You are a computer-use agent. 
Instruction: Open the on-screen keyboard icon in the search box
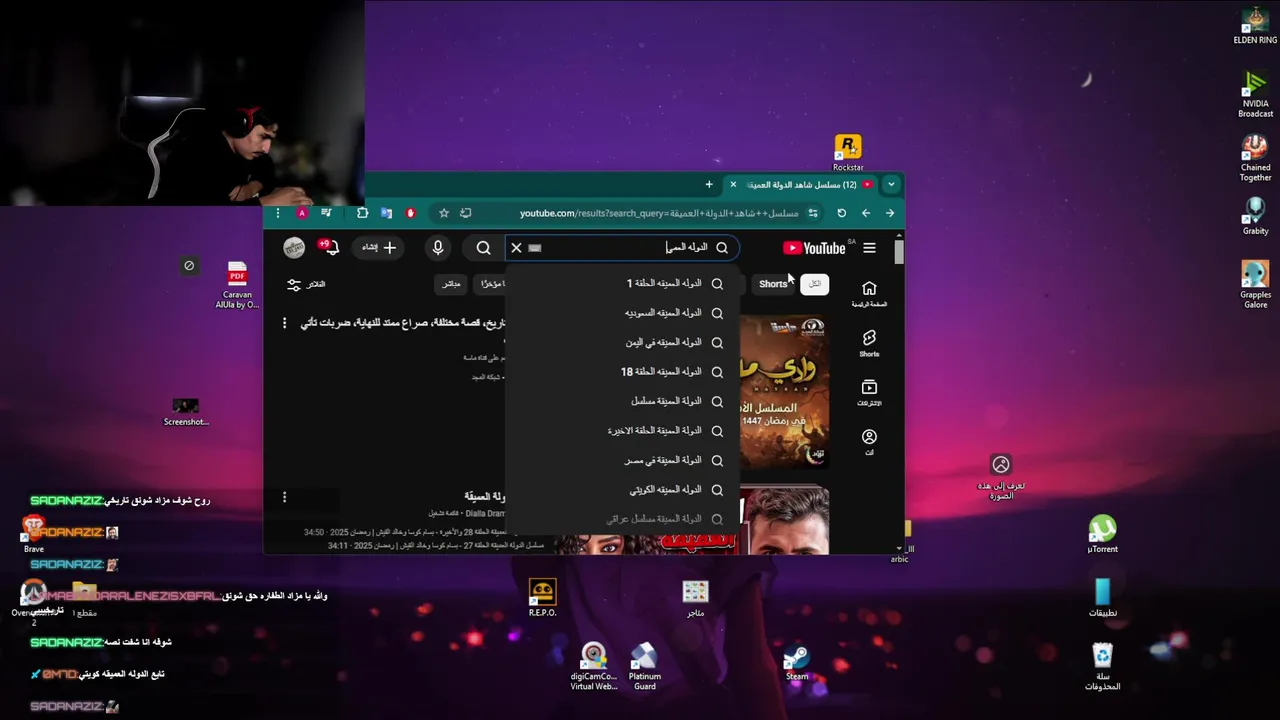[x=534, y=248]
